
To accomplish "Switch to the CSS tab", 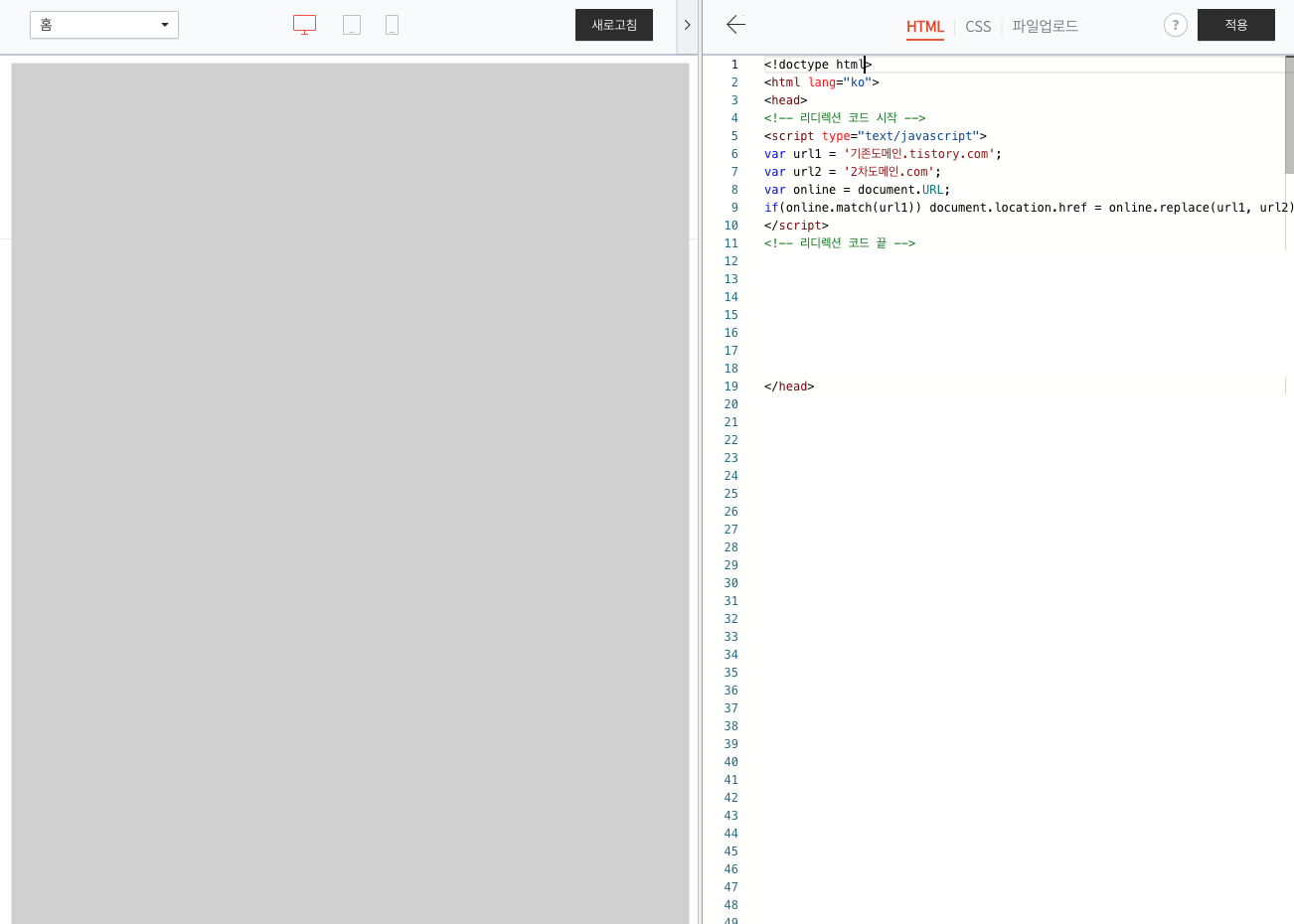I will point(978,27).
